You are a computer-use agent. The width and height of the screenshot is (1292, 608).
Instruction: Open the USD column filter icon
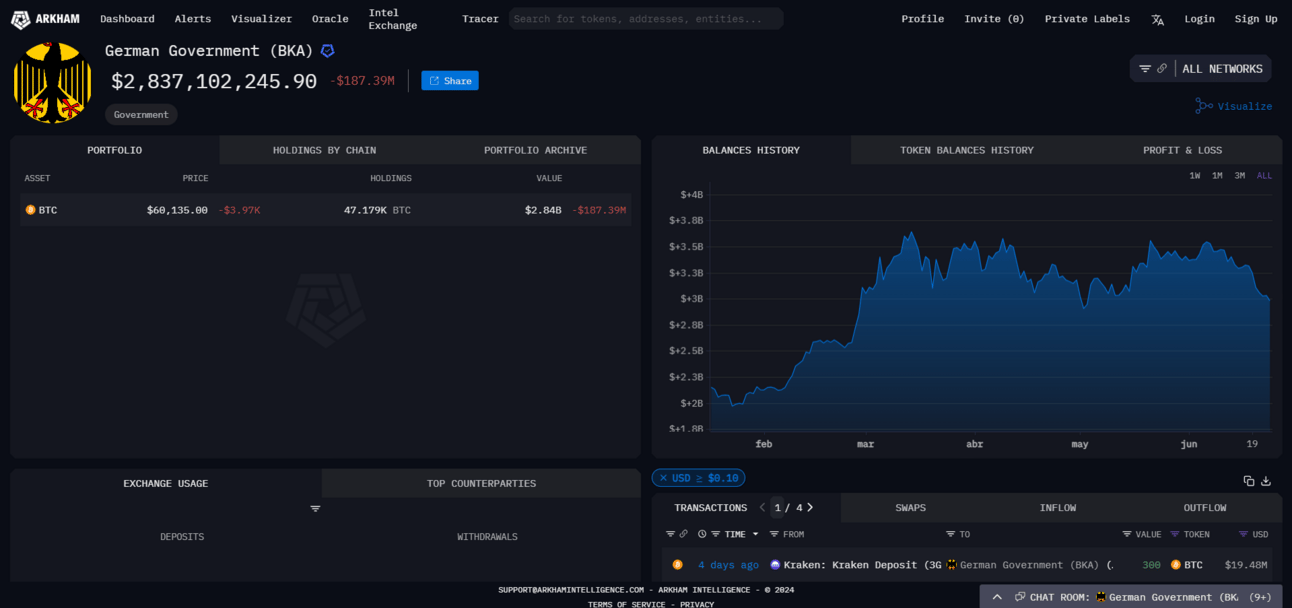click(1243, 534)
